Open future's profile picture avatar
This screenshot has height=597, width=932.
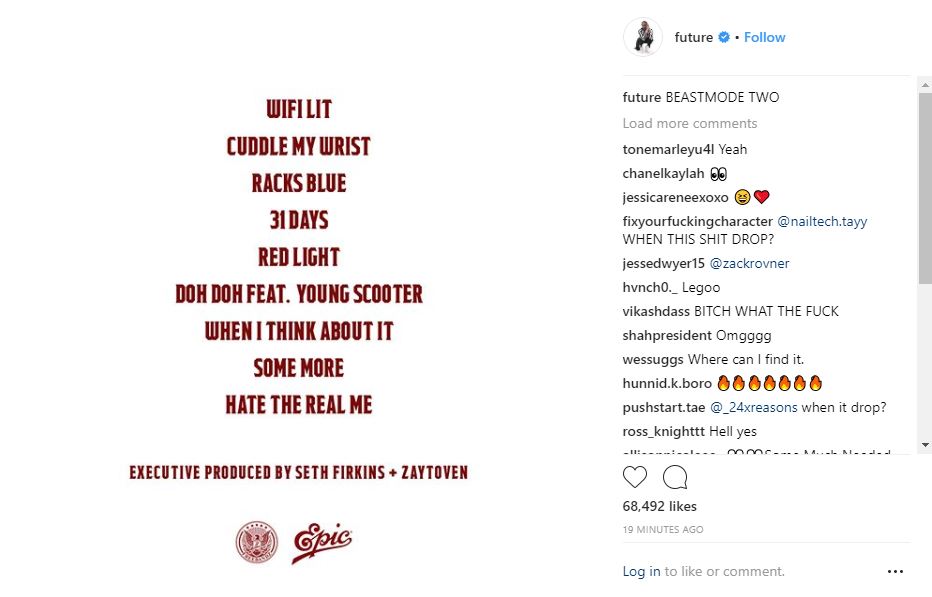point(643,37)
